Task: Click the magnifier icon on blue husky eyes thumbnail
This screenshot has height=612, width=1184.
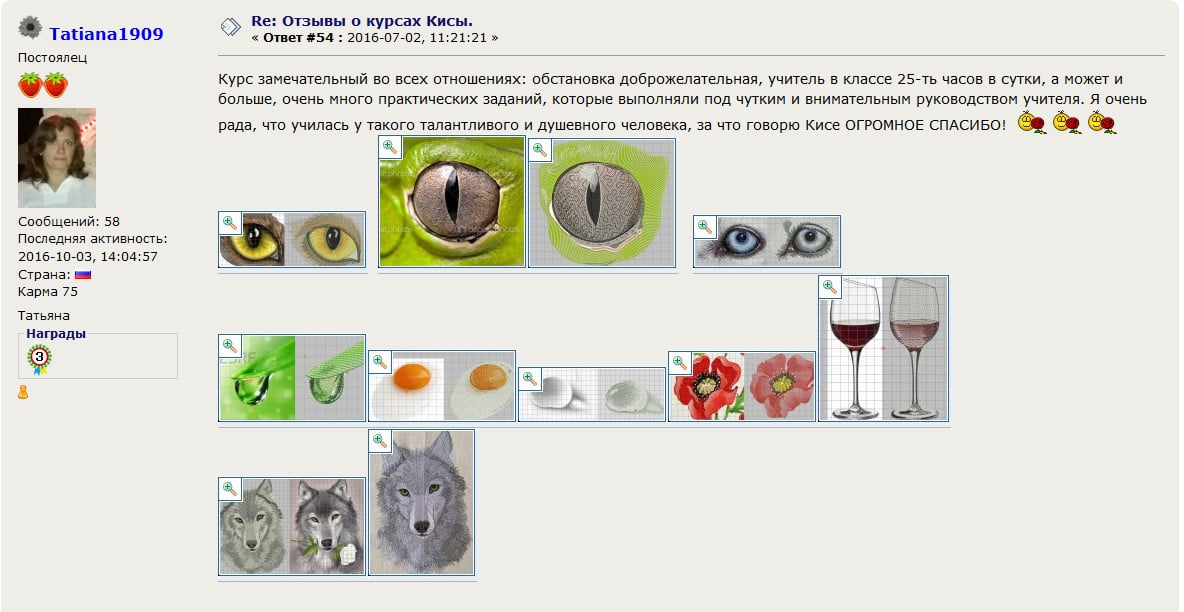Action: coord(705,227)
